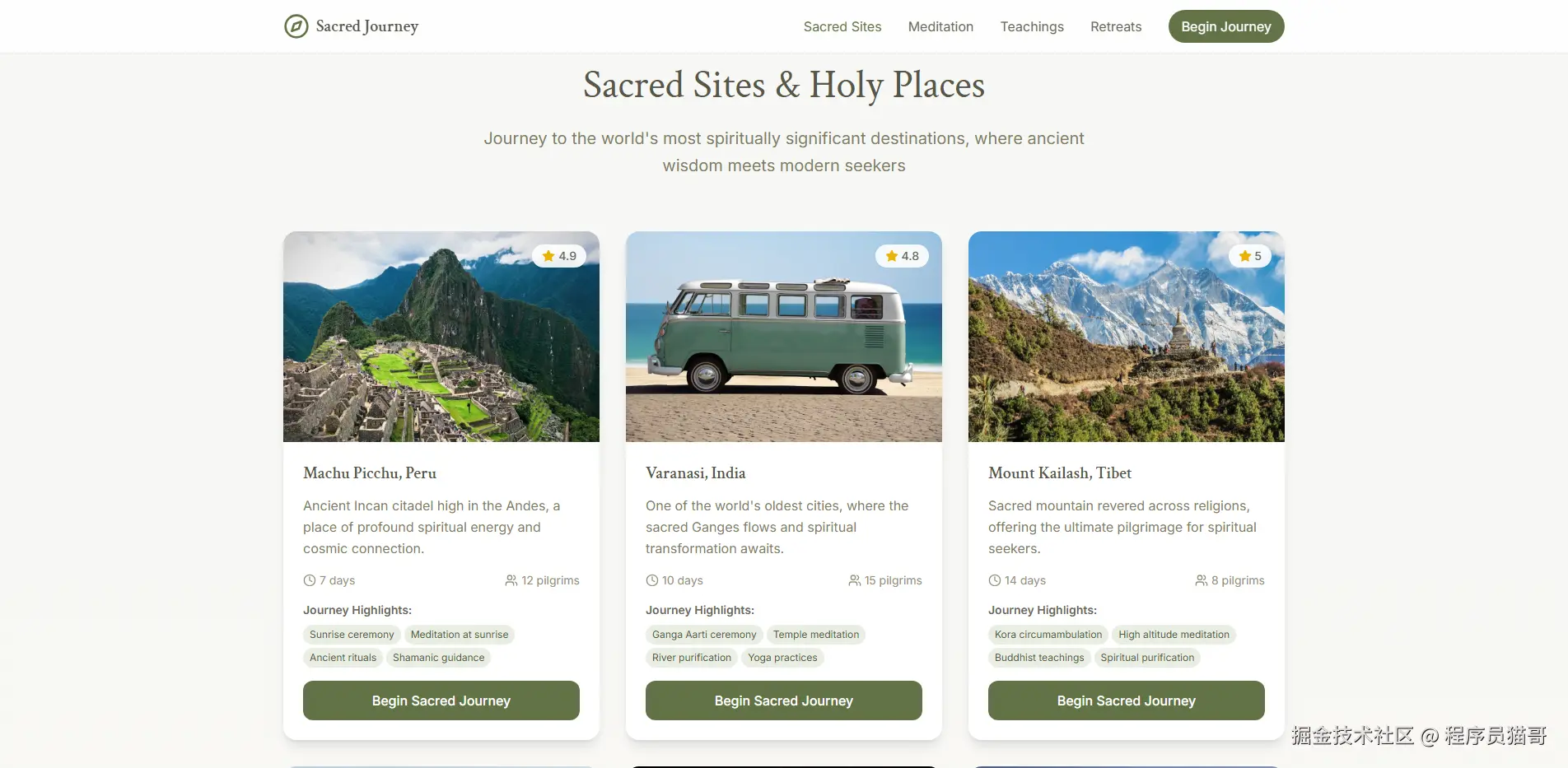
Task: Begin Sacred Journey for Varanasi, India
Action: point(784,701)
